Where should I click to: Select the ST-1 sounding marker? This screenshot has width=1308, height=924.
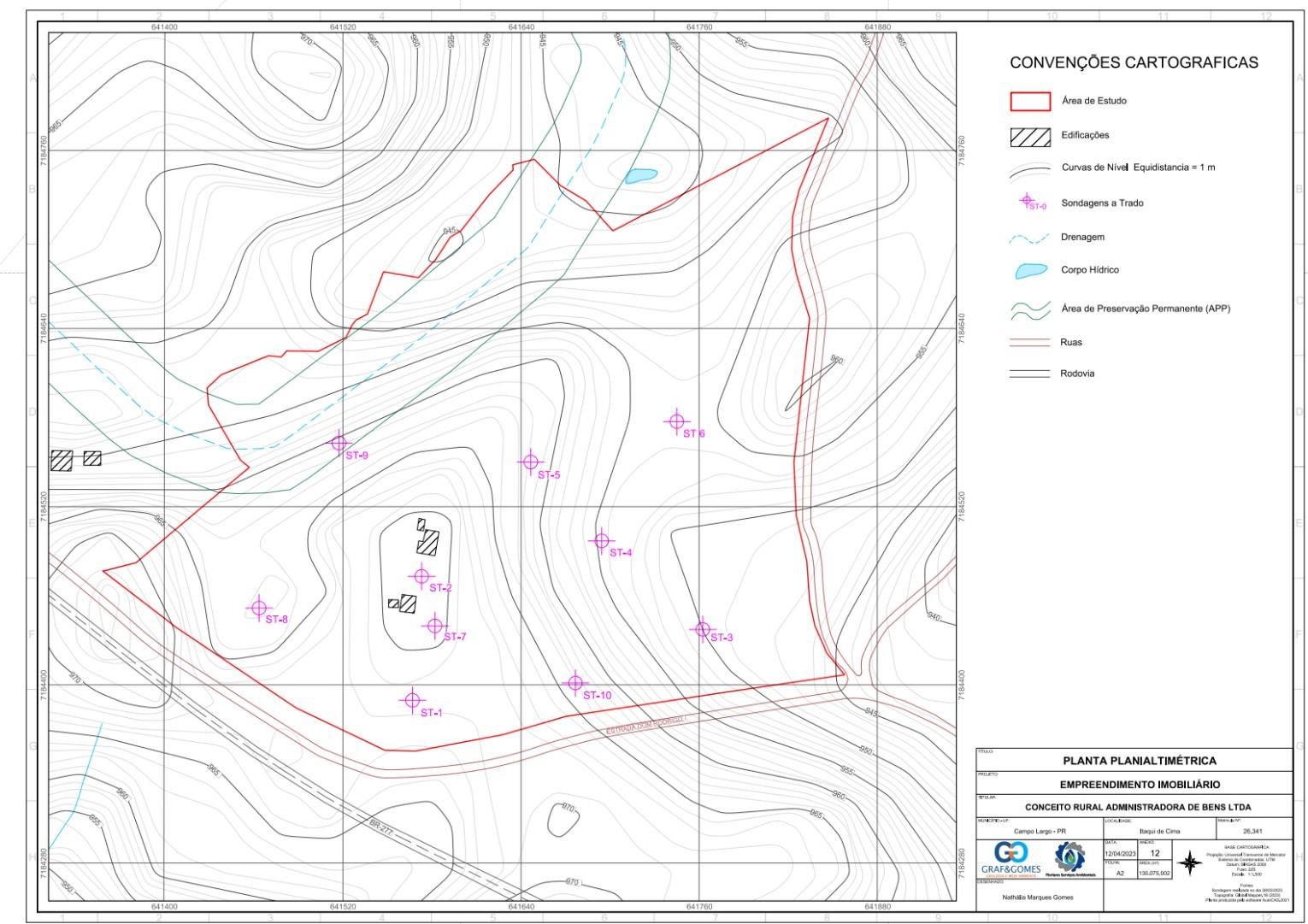[x=412, y=701]
